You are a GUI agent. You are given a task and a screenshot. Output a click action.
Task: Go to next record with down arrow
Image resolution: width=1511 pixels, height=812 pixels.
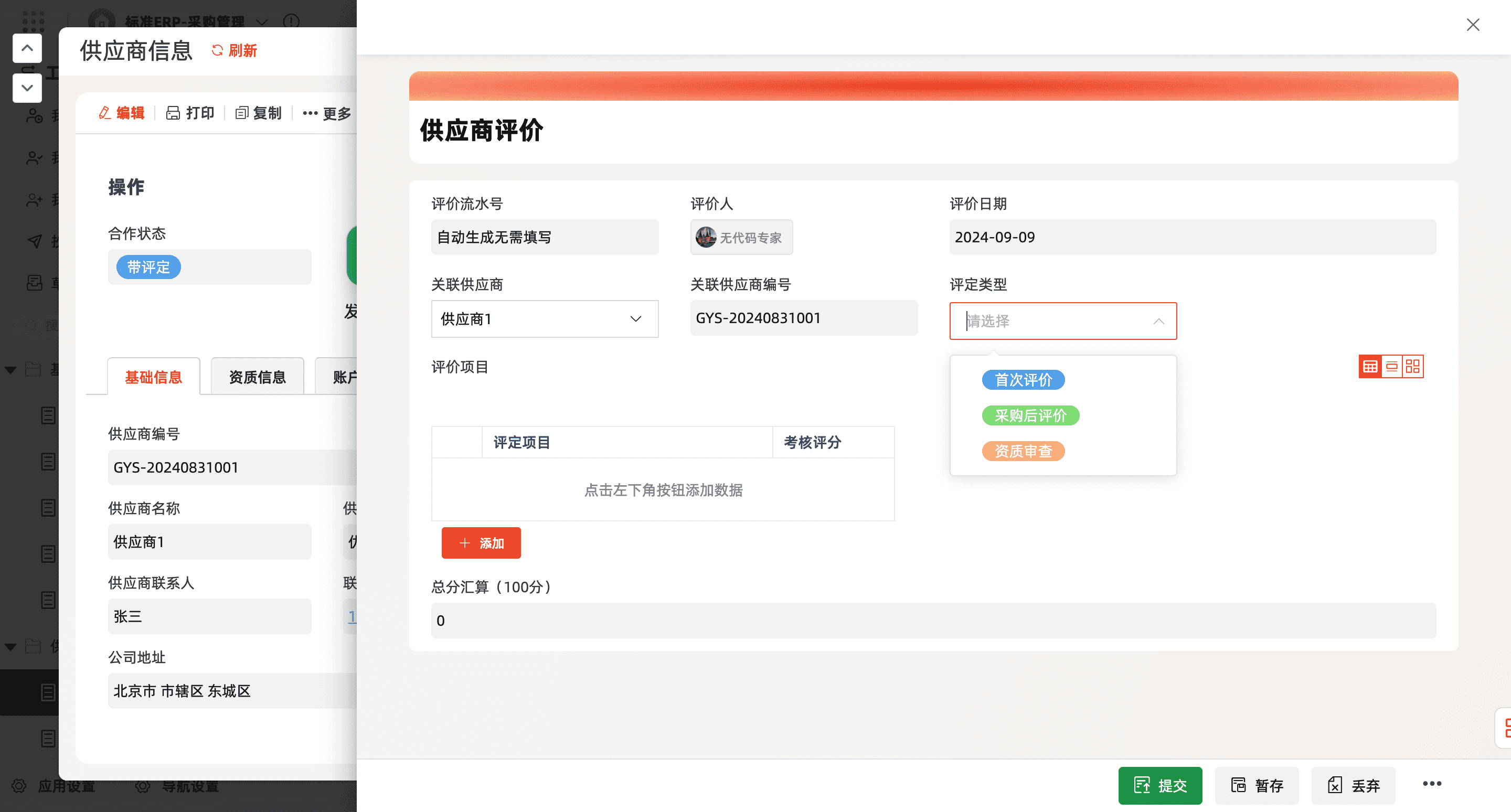(x=27, y=88)
